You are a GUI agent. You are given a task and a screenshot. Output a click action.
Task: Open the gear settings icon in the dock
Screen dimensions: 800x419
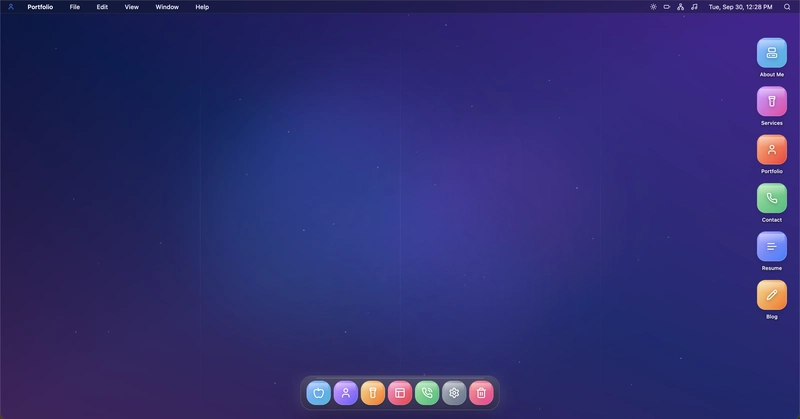tap(454, 393)
